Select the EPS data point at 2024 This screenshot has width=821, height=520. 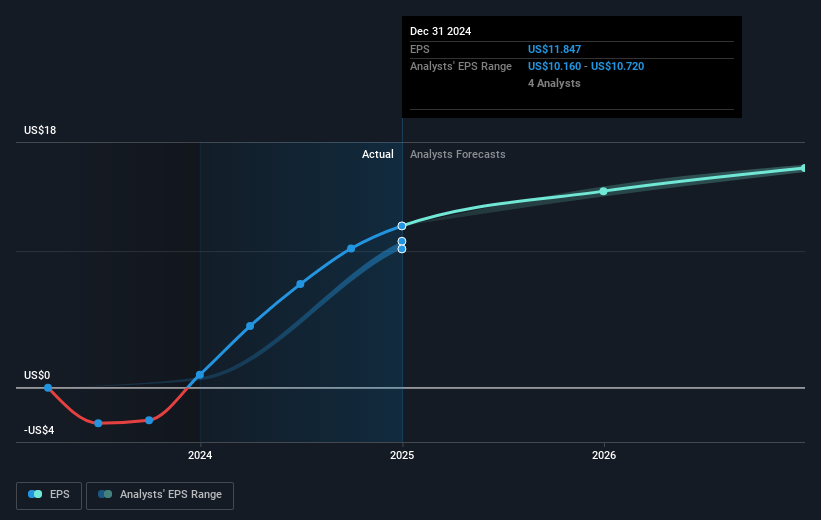[200, 375]
